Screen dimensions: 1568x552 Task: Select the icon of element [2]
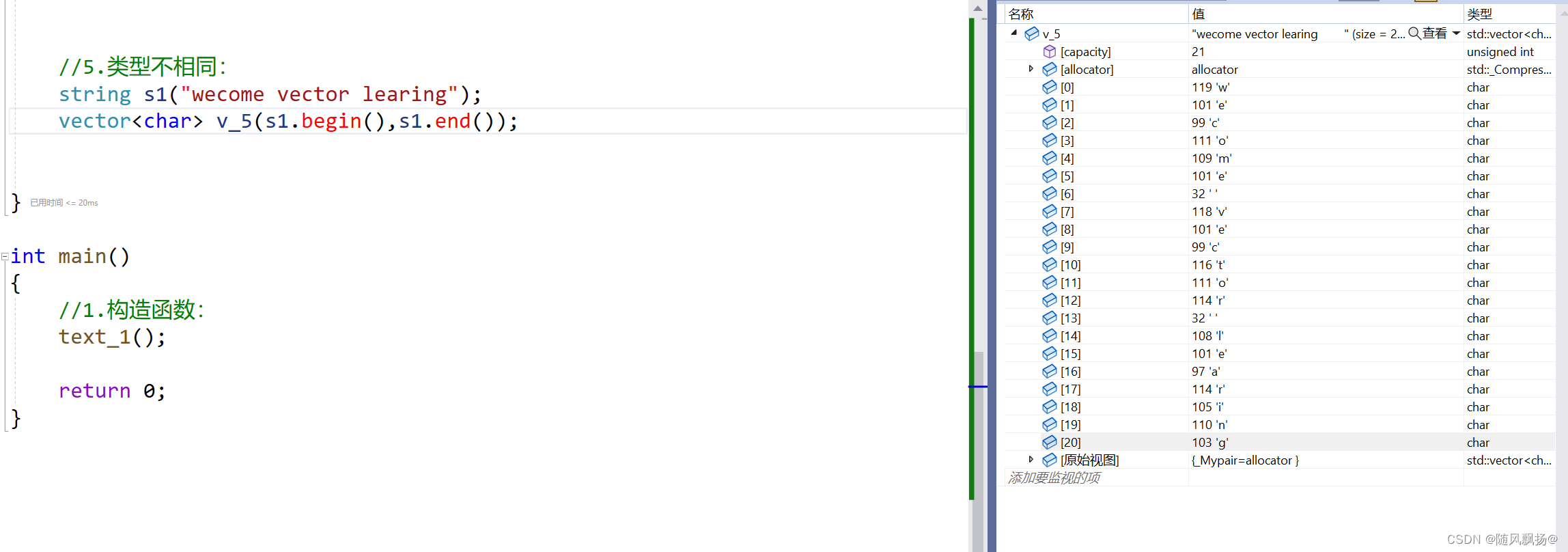coord(1050,122)
